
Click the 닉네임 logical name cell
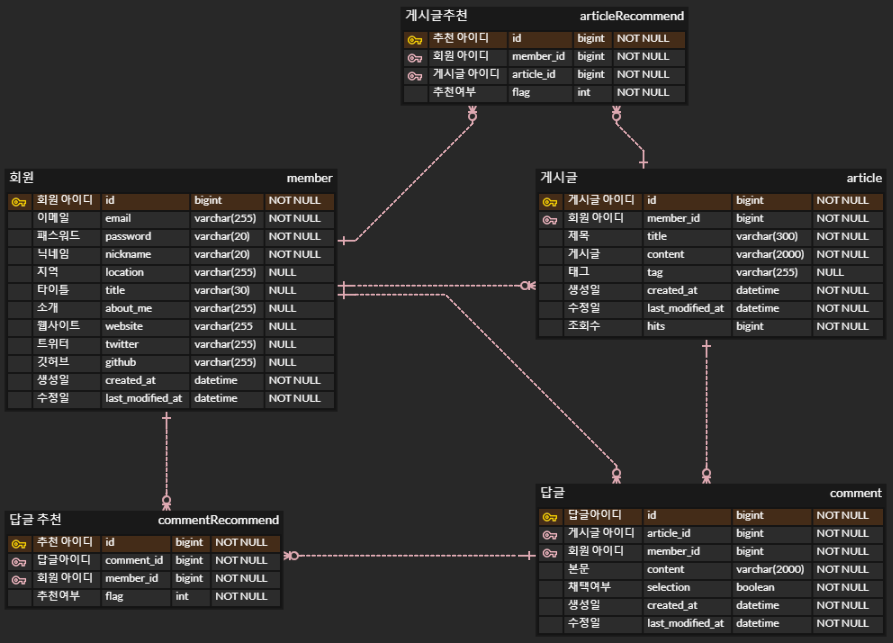[x=53, y=254]
